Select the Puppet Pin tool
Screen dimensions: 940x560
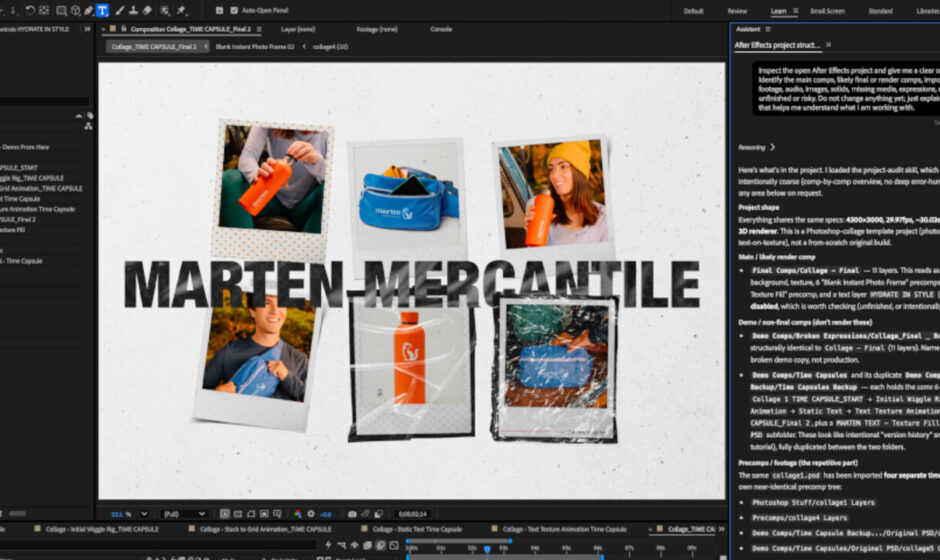click(x=180, y=10)
